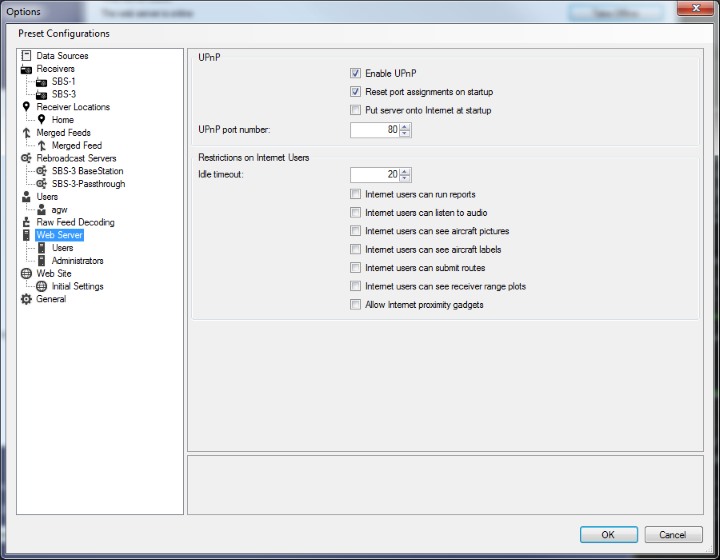Click the OK button
720x560 pixels.
click(608, 534)
